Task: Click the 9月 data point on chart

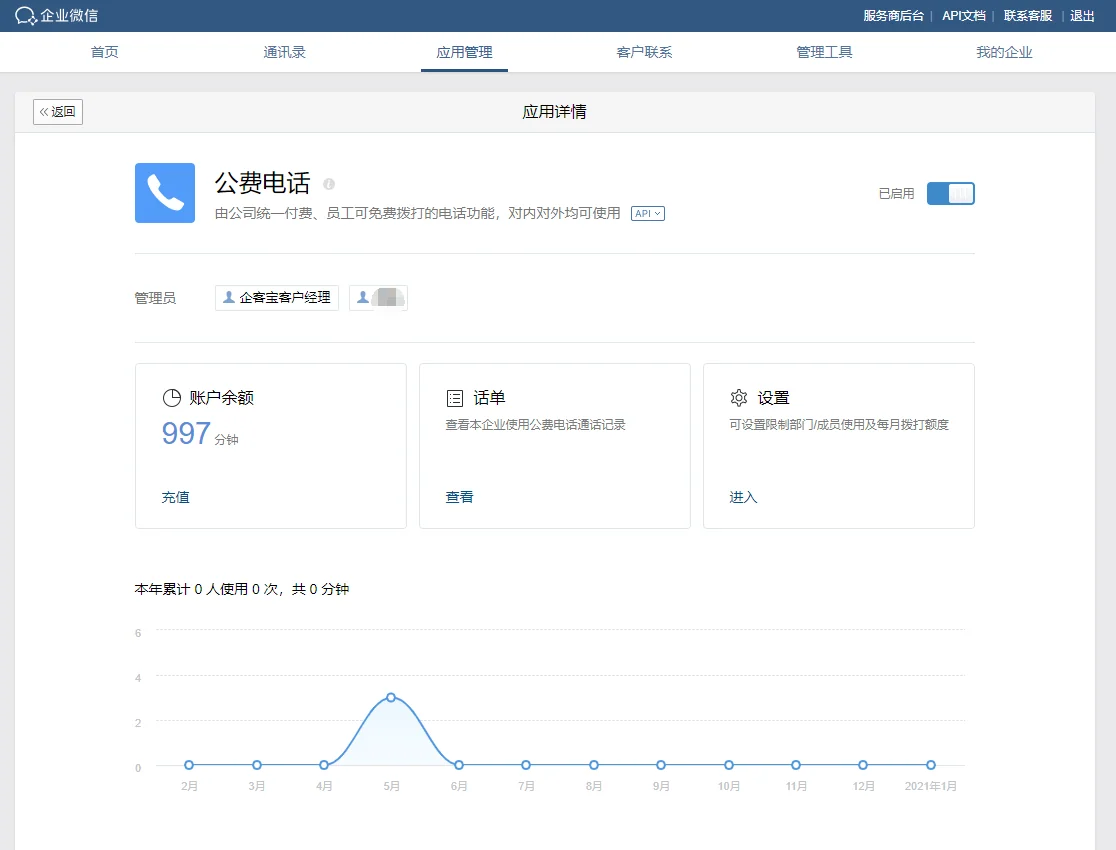Action: click(x=661, y=765)
